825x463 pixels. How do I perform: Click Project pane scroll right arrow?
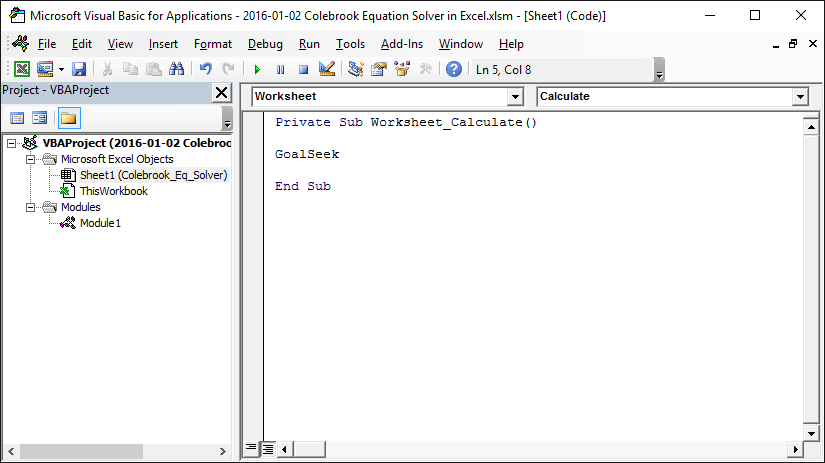point(223,451)
